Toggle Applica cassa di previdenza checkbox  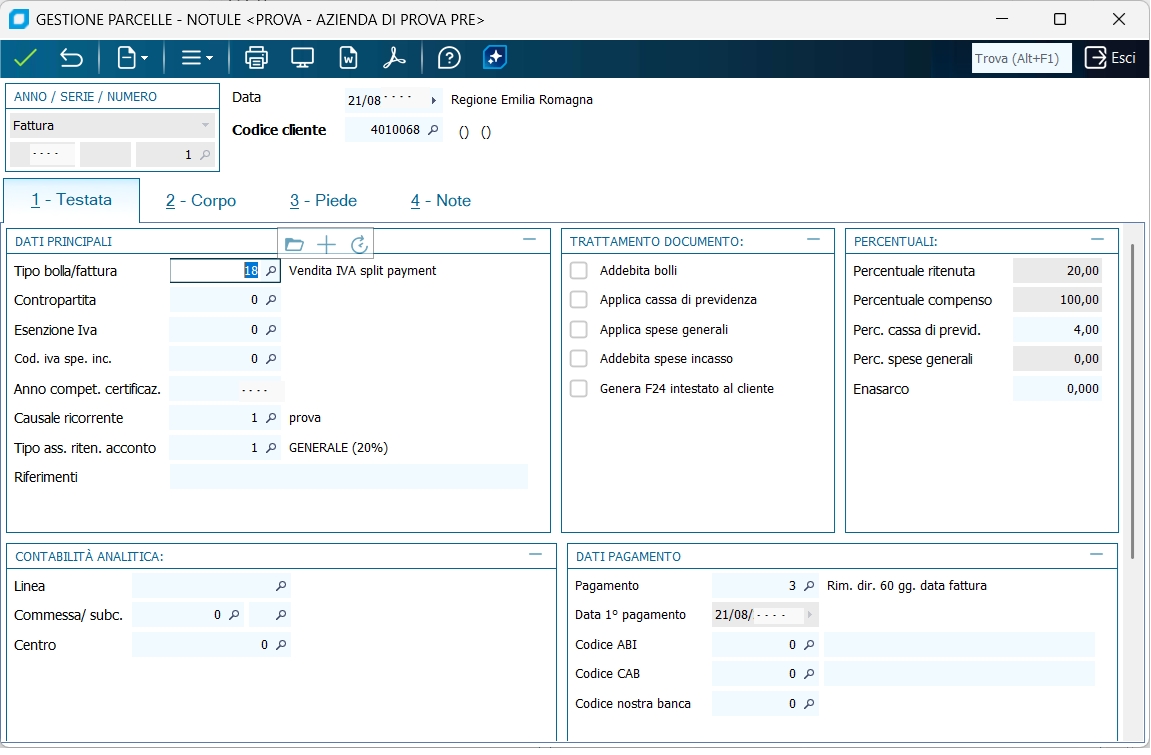click(579, 300)
